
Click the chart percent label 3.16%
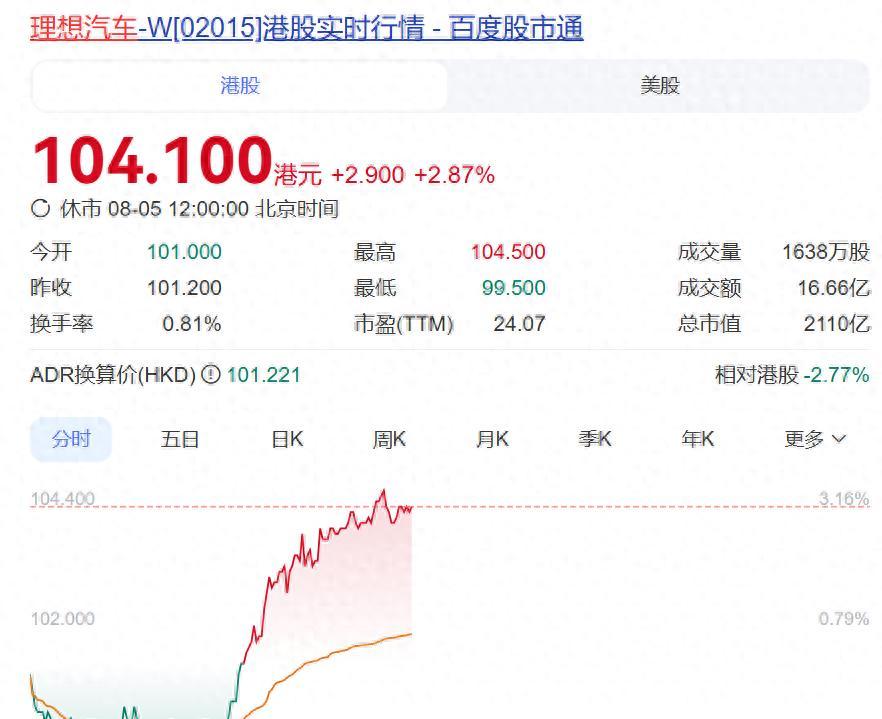(x=844, y=498)
